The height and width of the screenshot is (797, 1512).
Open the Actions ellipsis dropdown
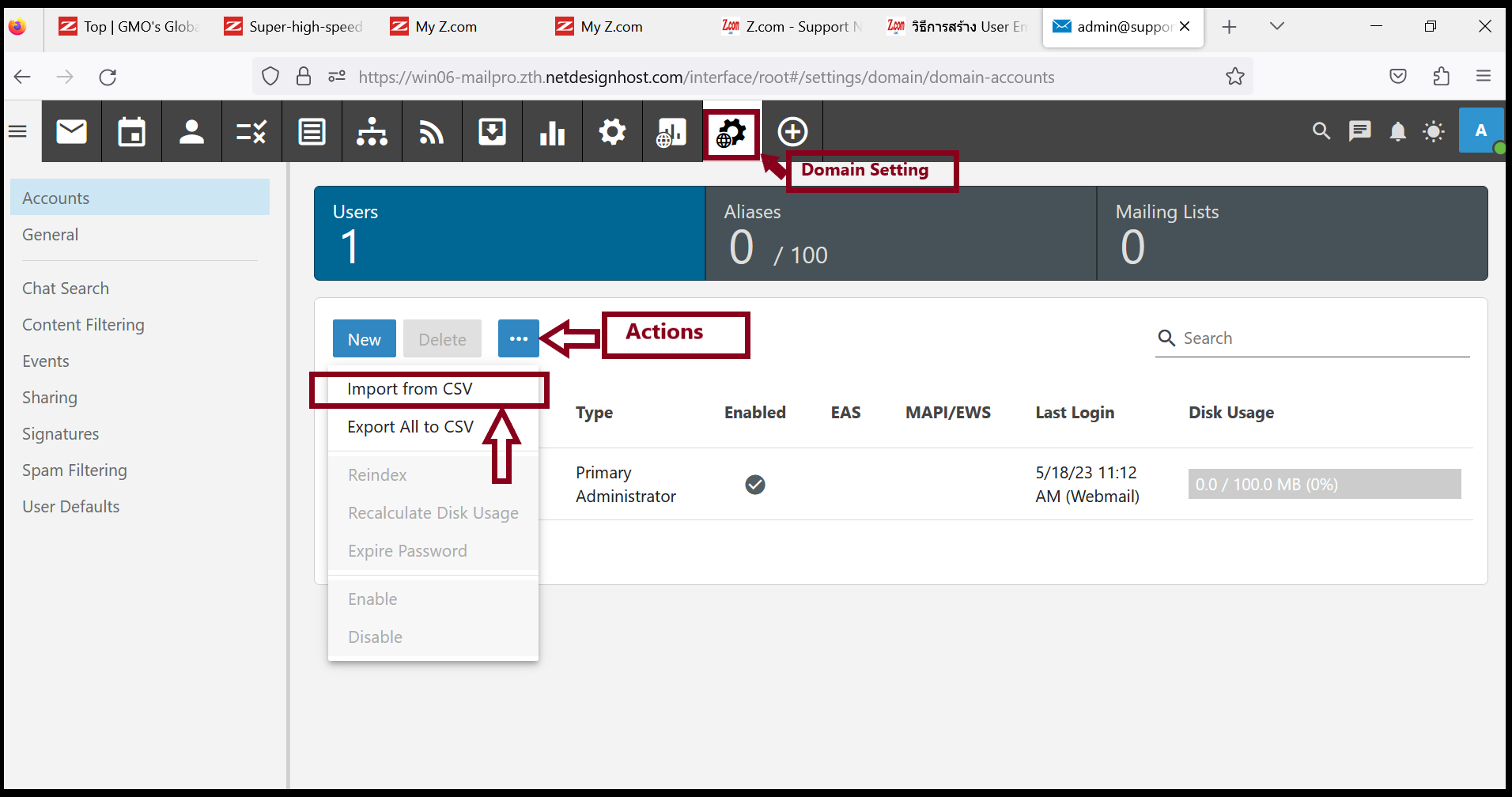click(518, 338)
